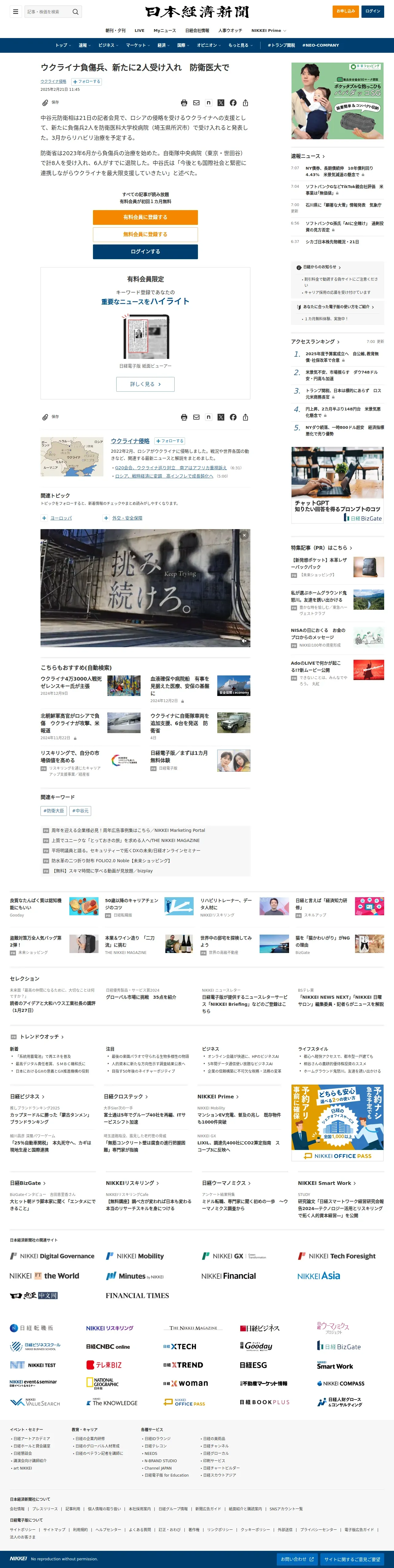Screen dimensions: 394x1568
Task: Open 日経会社情報 menu item
Action: click(x=197, y=30)
